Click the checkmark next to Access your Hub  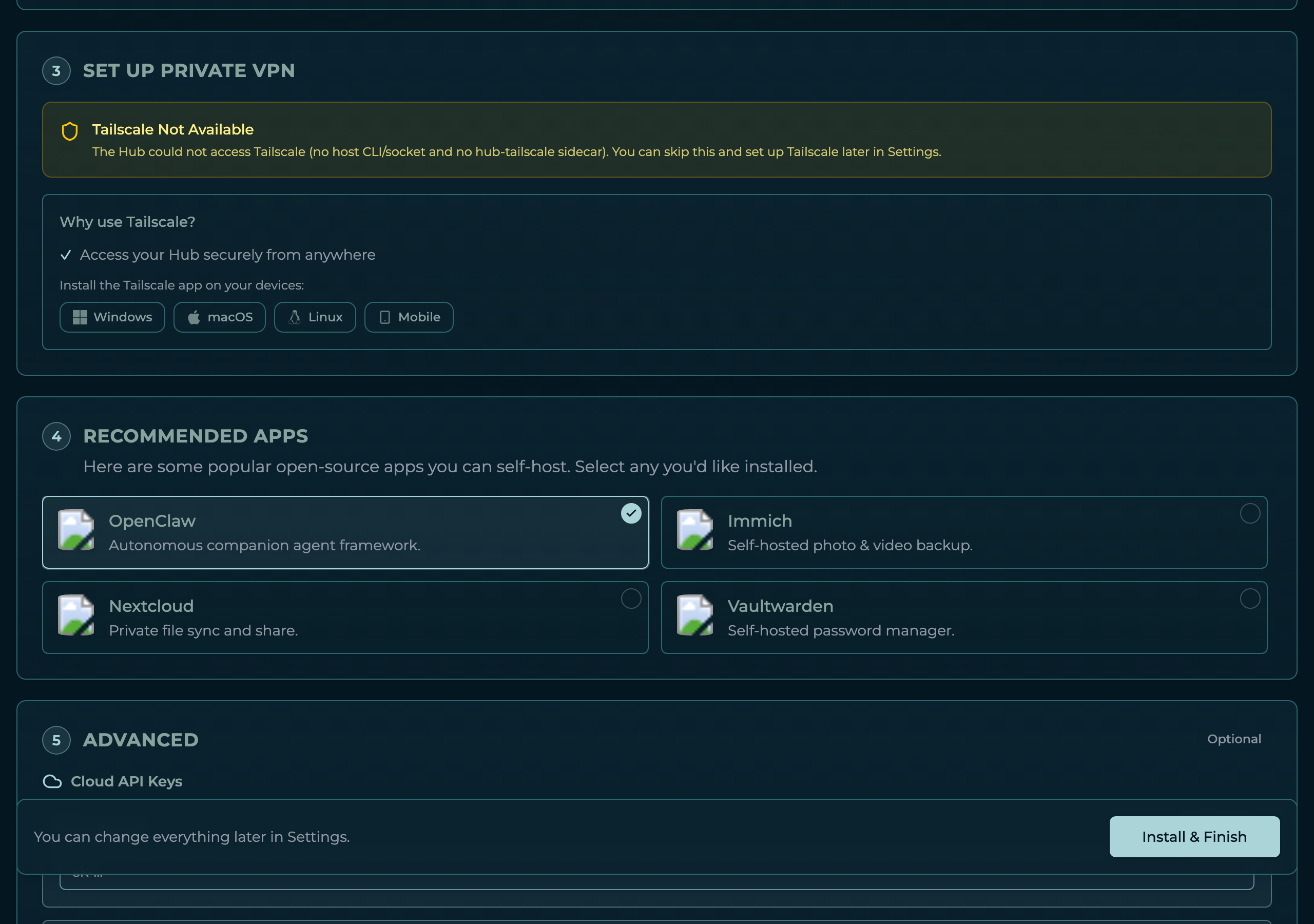(66, 255)
